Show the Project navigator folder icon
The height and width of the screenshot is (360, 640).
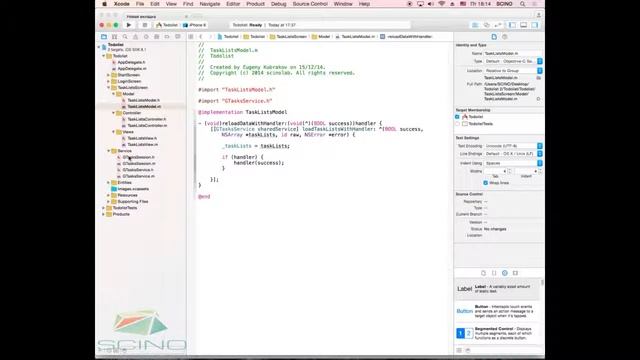(x=104, y=37)
